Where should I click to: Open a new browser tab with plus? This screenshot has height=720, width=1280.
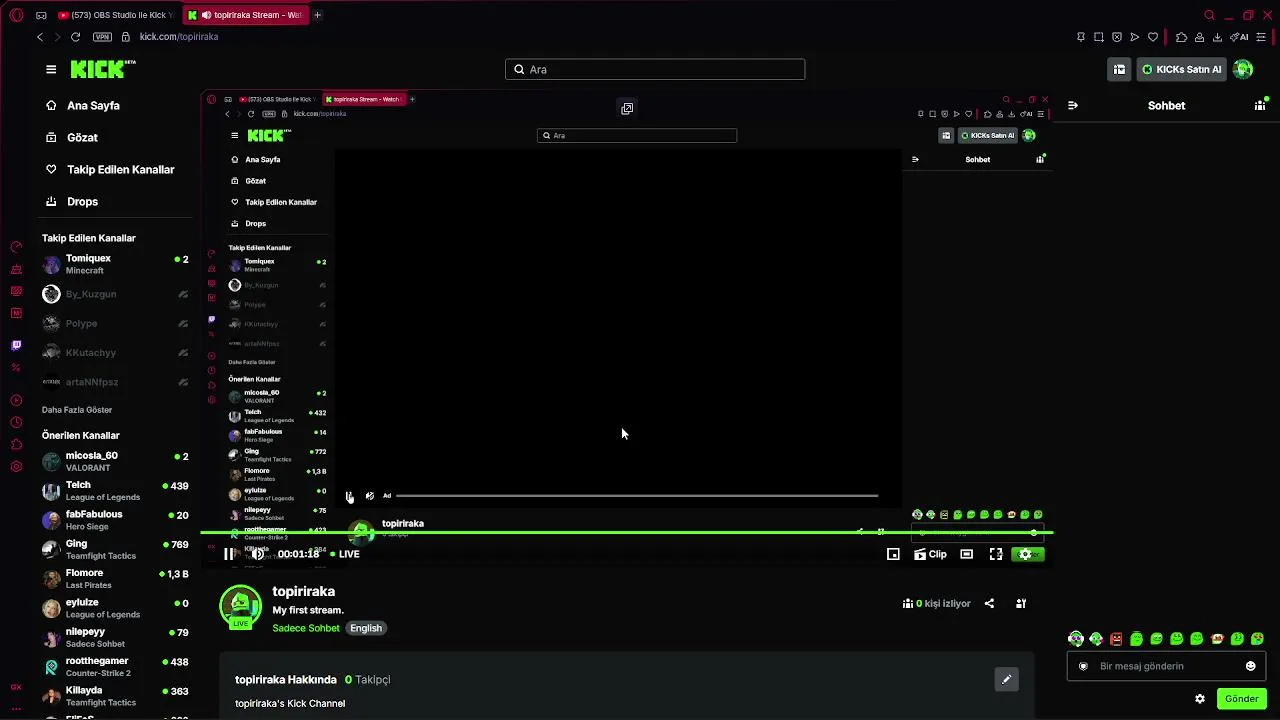click(x=317, y=15)
